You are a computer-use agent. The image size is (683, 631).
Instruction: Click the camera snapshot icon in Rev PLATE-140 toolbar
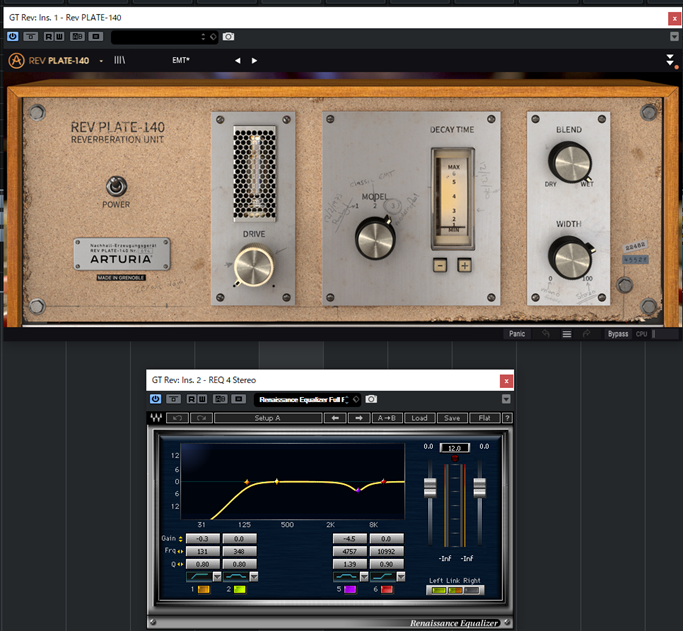pyautogui.click(x=229, y=36)
